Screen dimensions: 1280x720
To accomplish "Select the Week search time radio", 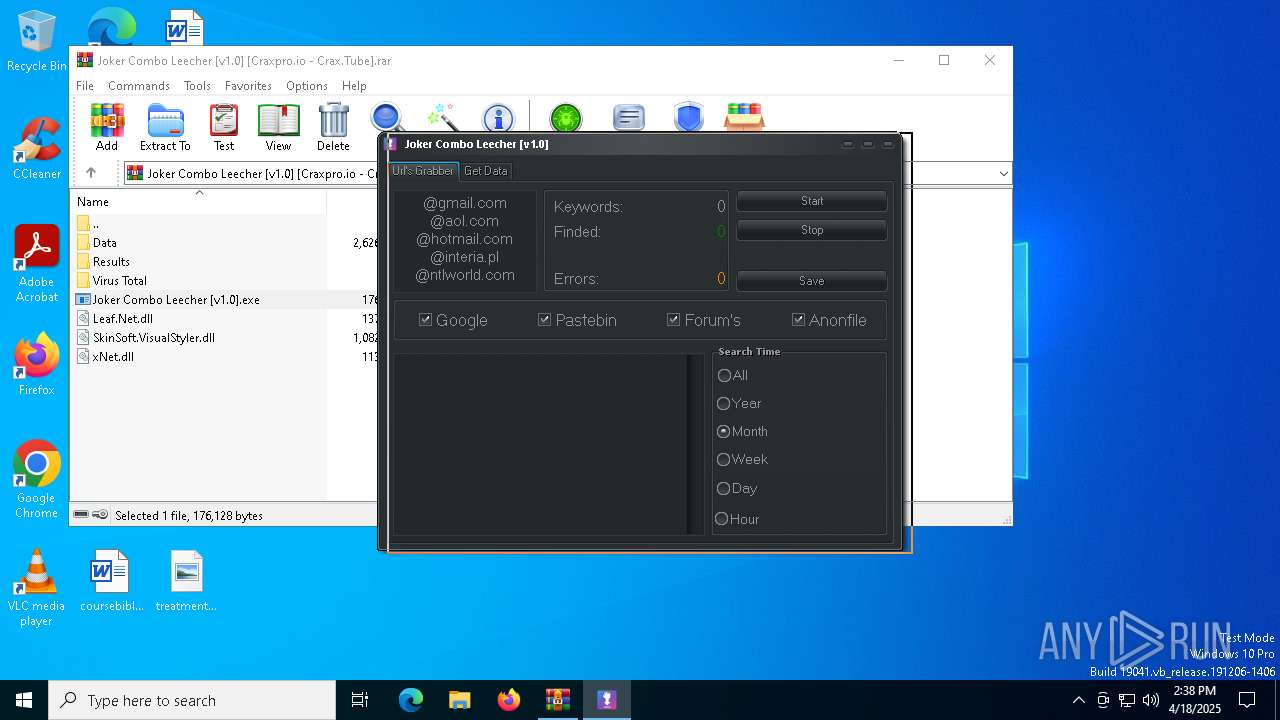I will click(x=724, y=460).
